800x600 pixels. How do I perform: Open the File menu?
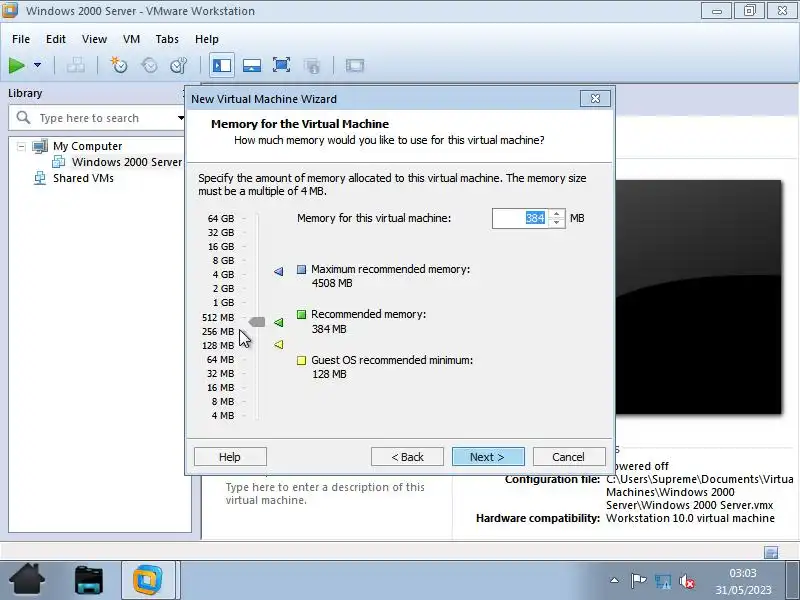tap(21, 39)
